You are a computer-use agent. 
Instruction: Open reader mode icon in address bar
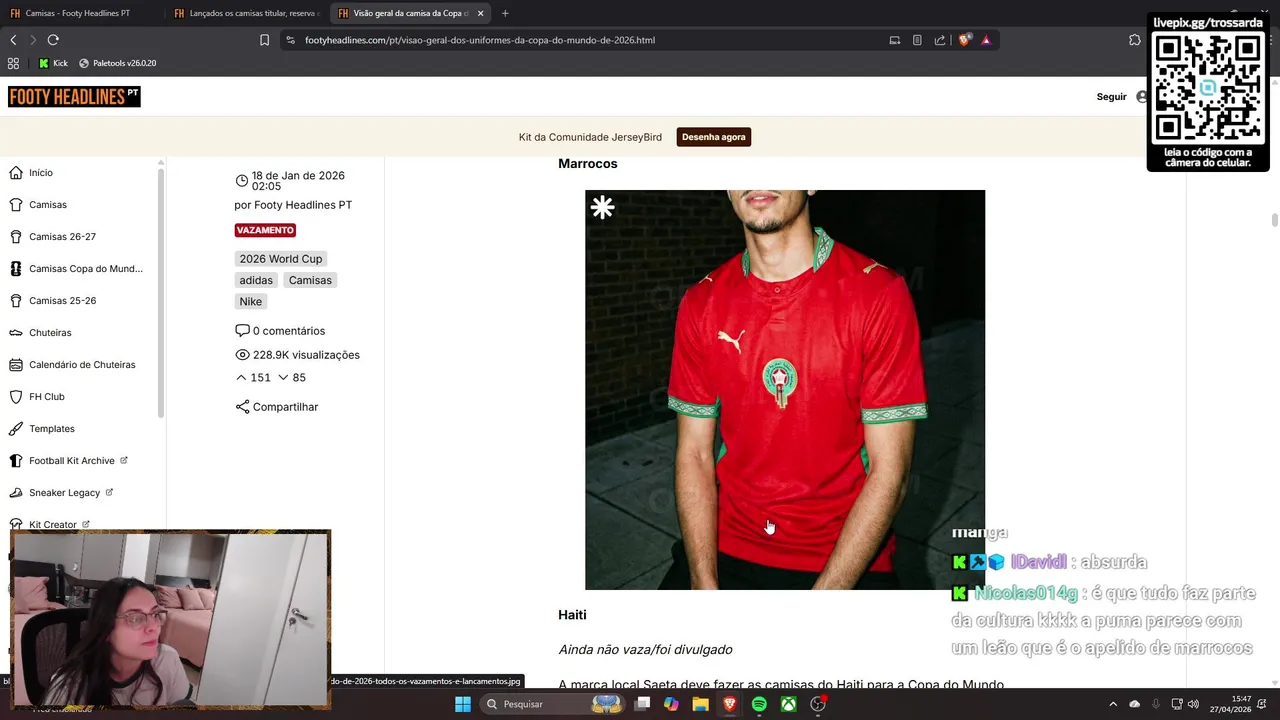(917, 40)
